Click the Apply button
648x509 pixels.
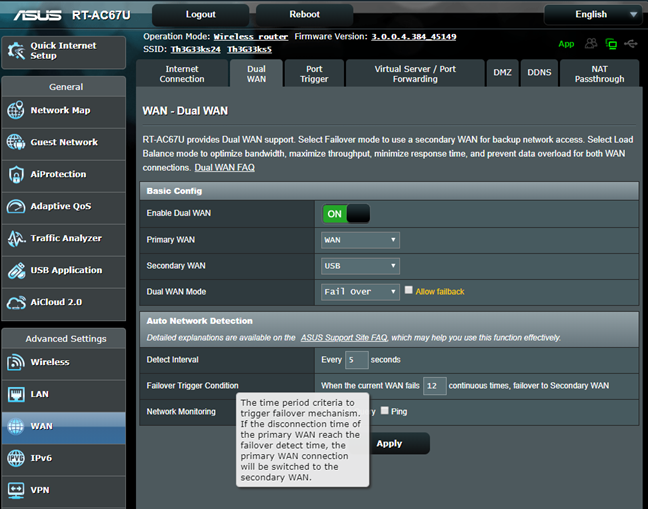[389, 444]
